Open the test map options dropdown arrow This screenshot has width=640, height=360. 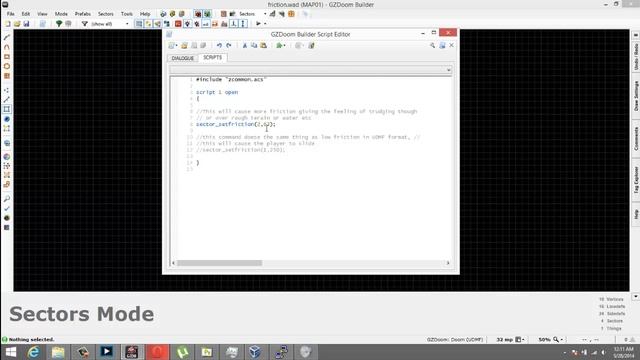click(265, 24)
